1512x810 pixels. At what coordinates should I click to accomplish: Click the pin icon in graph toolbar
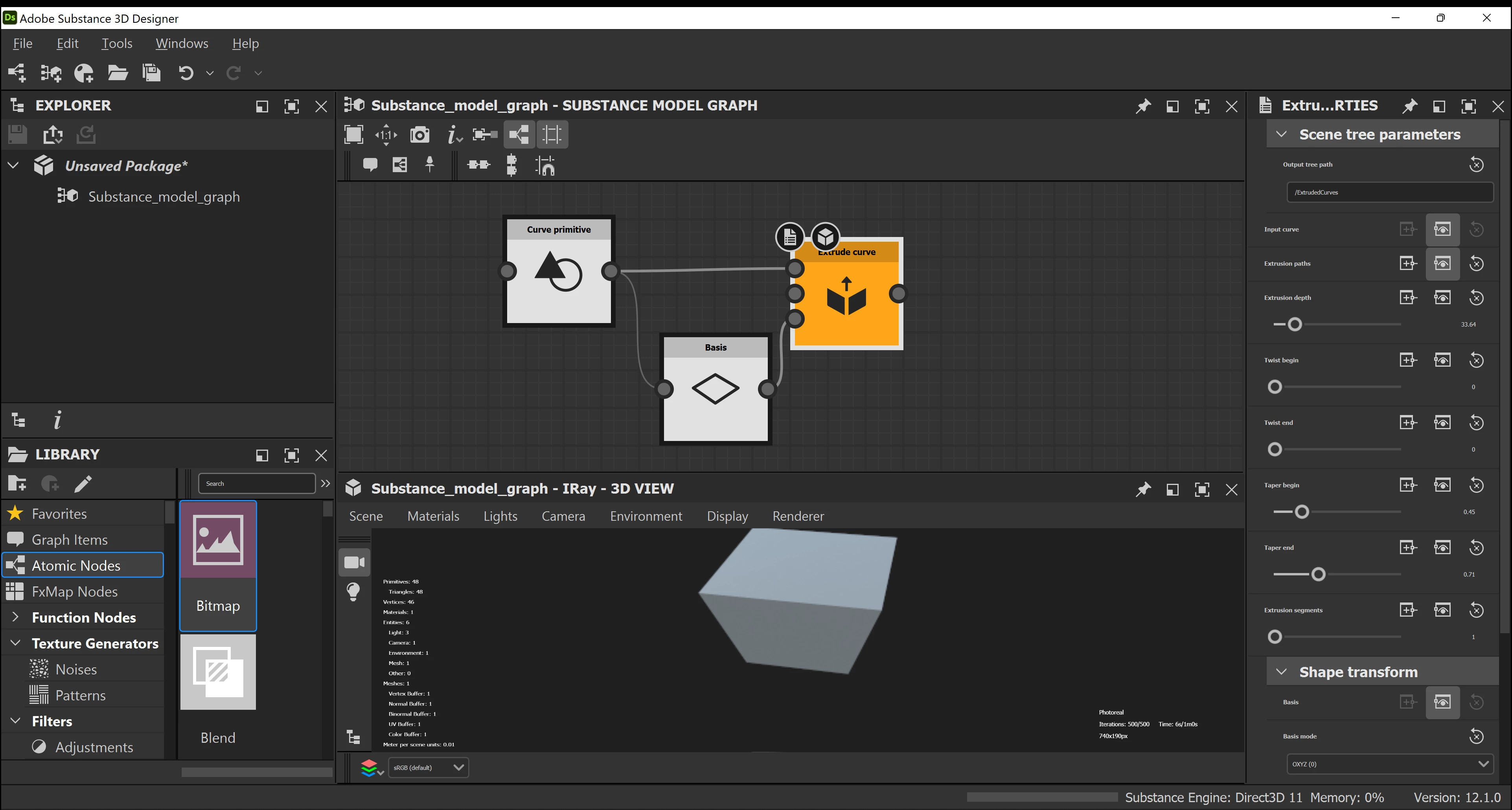(x=430, y=165)
